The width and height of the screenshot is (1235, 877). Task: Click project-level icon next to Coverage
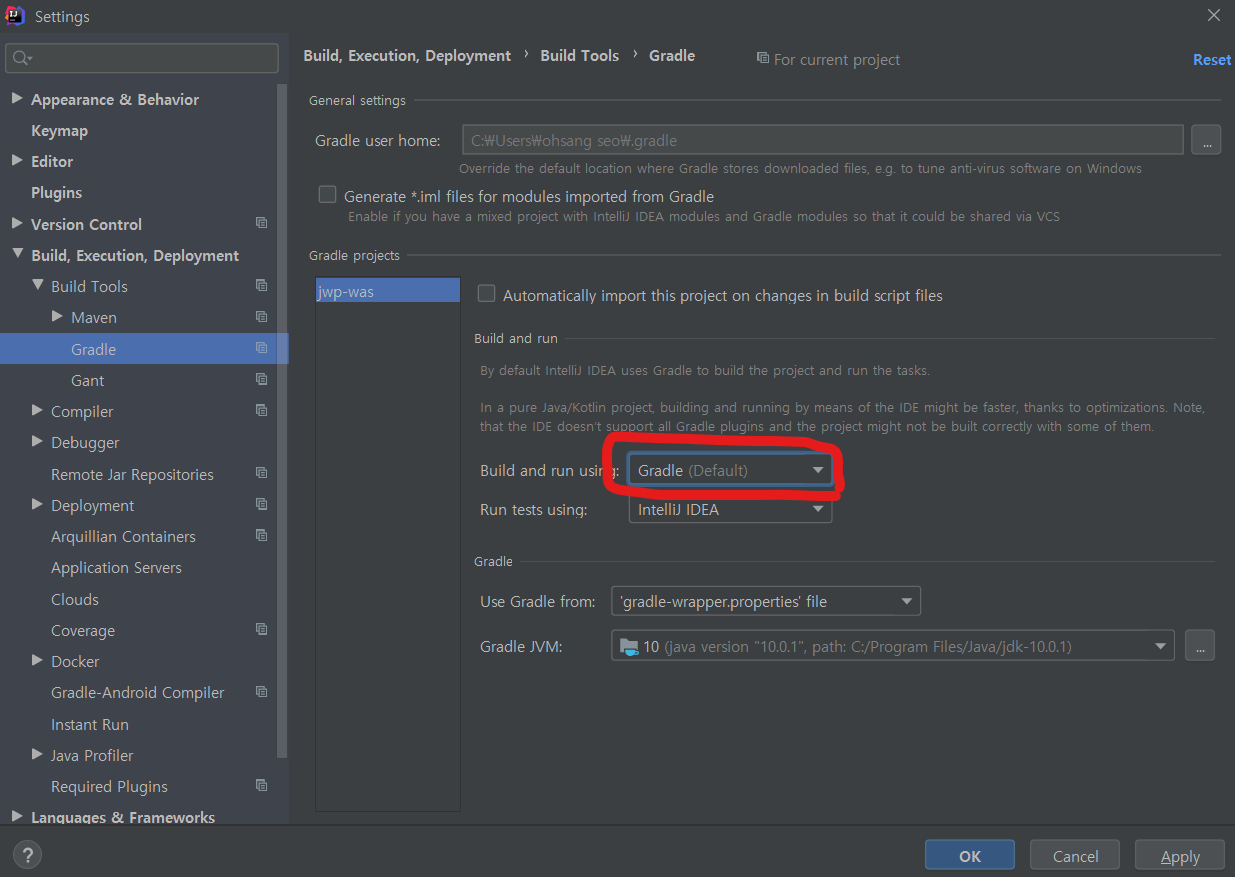pyautogui.click(x=261, y=629)
